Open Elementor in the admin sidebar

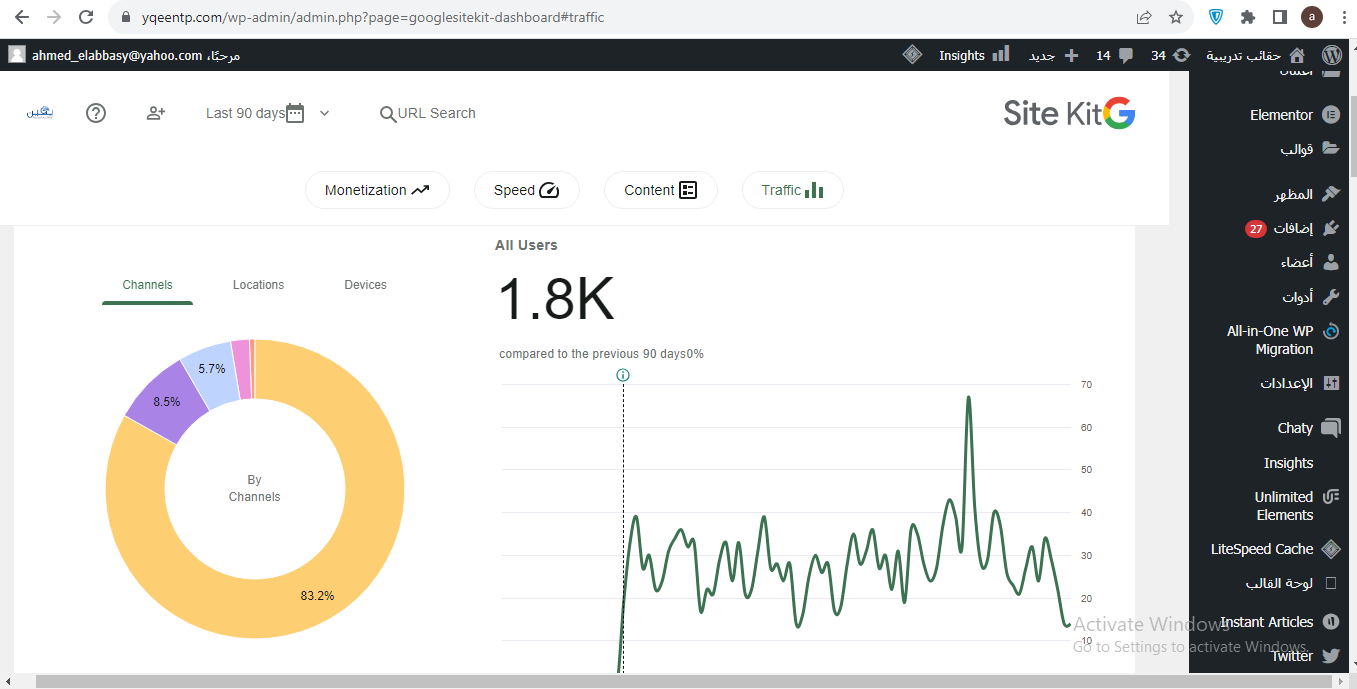(1281, 115)
